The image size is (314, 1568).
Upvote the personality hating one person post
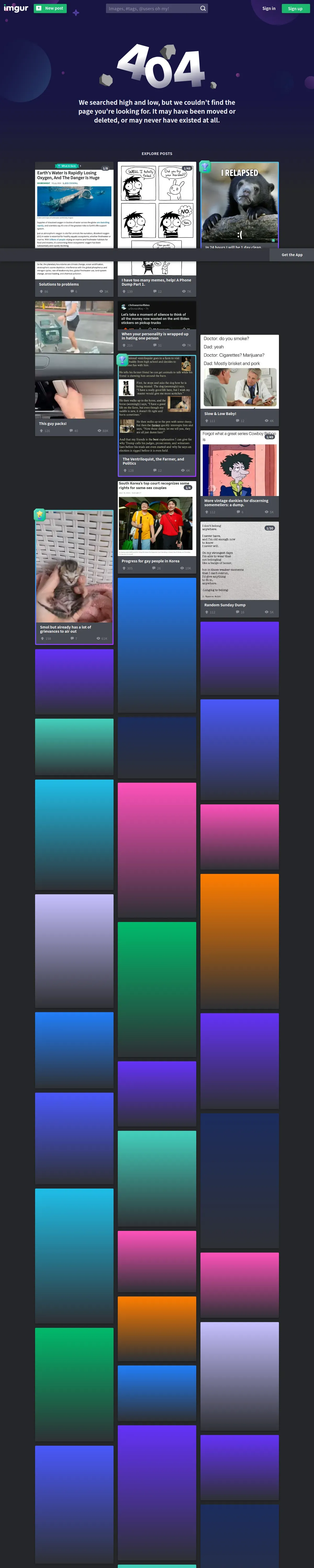point(124,345)
